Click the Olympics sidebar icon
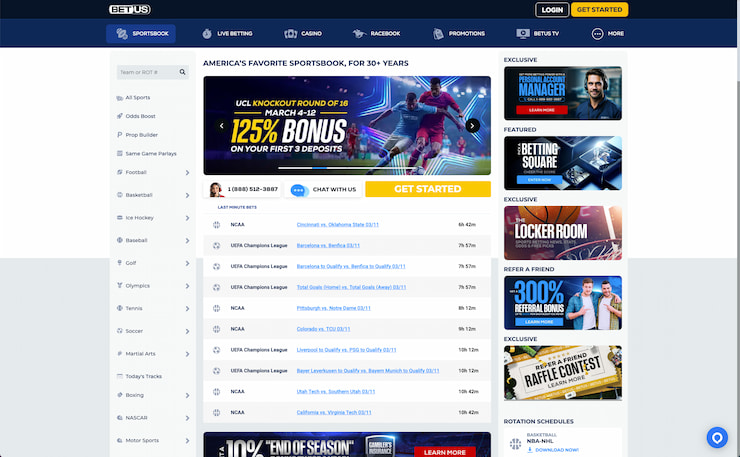 pyautogui.click(x=119, y=285)
